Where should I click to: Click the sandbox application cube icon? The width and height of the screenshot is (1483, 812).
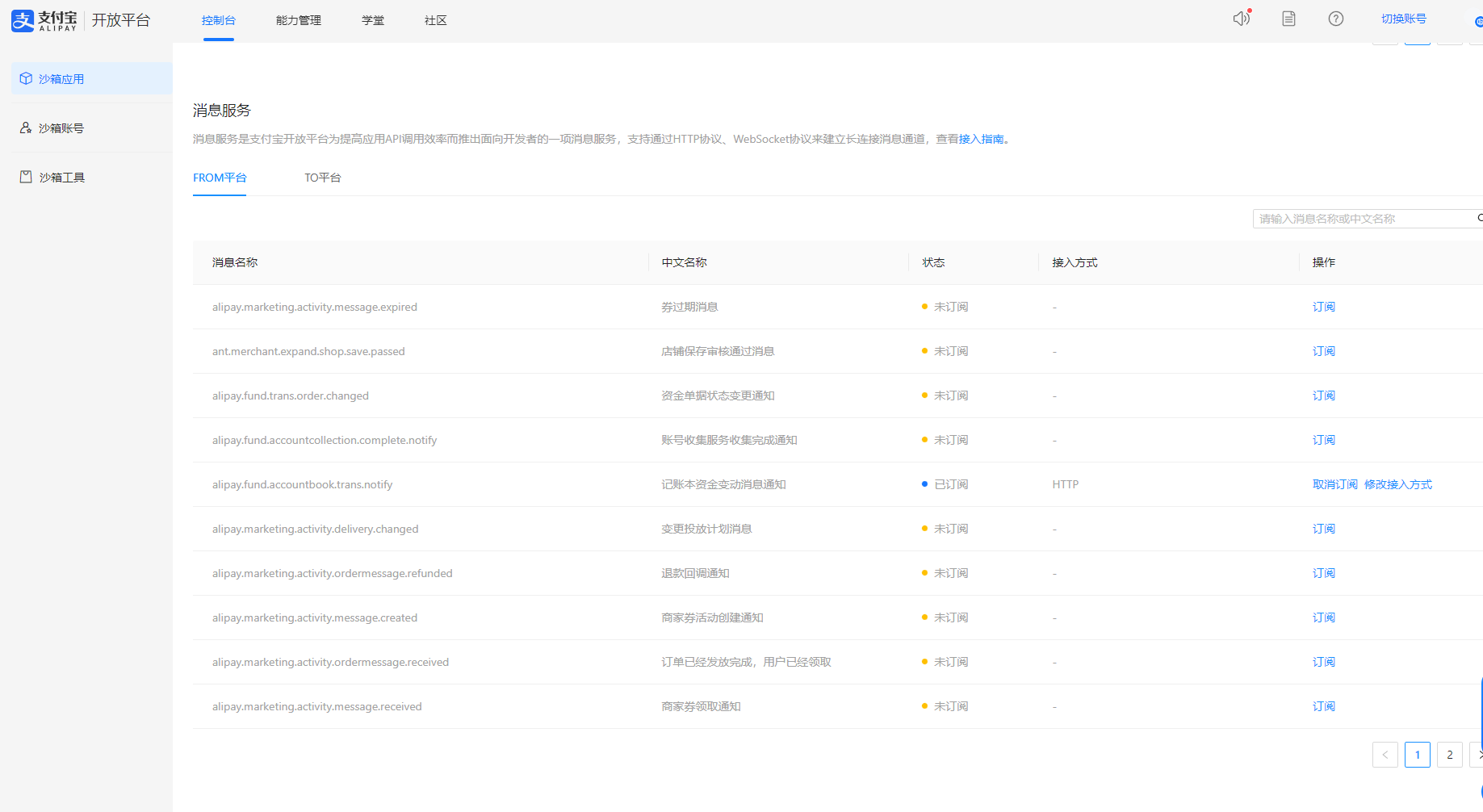[26, 78]
